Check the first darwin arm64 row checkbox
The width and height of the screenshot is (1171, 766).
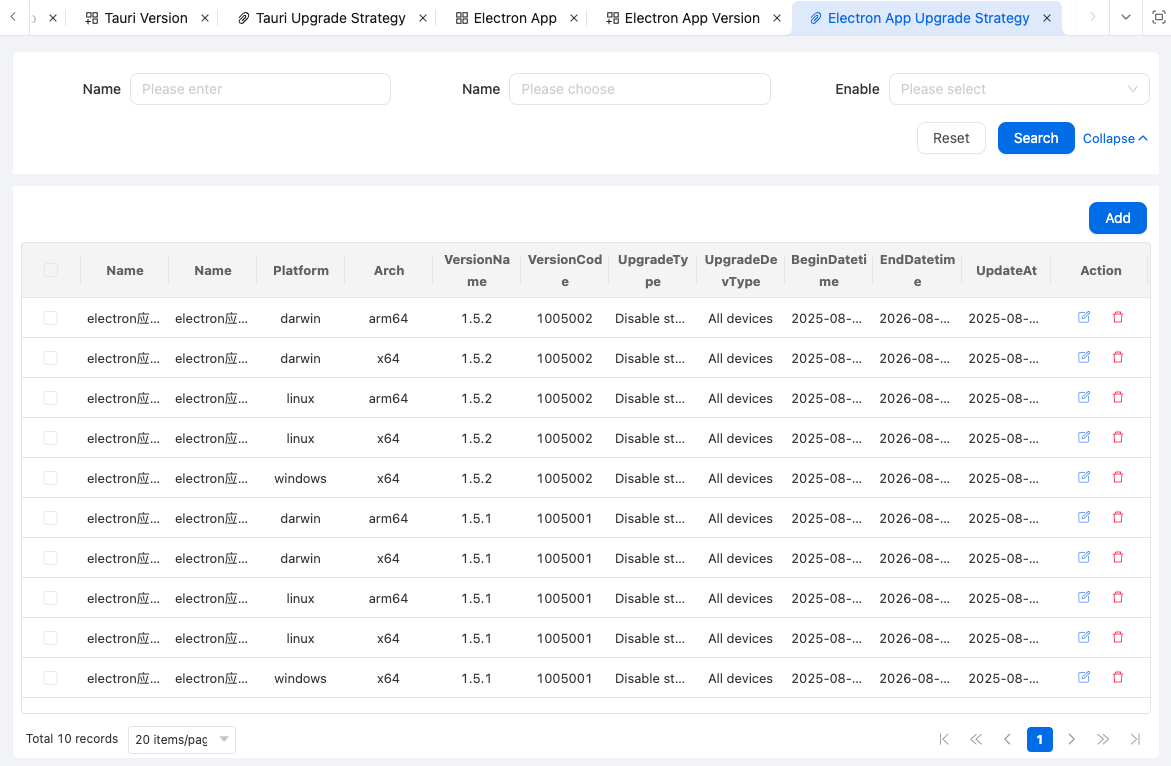click(x=51, y=318)
